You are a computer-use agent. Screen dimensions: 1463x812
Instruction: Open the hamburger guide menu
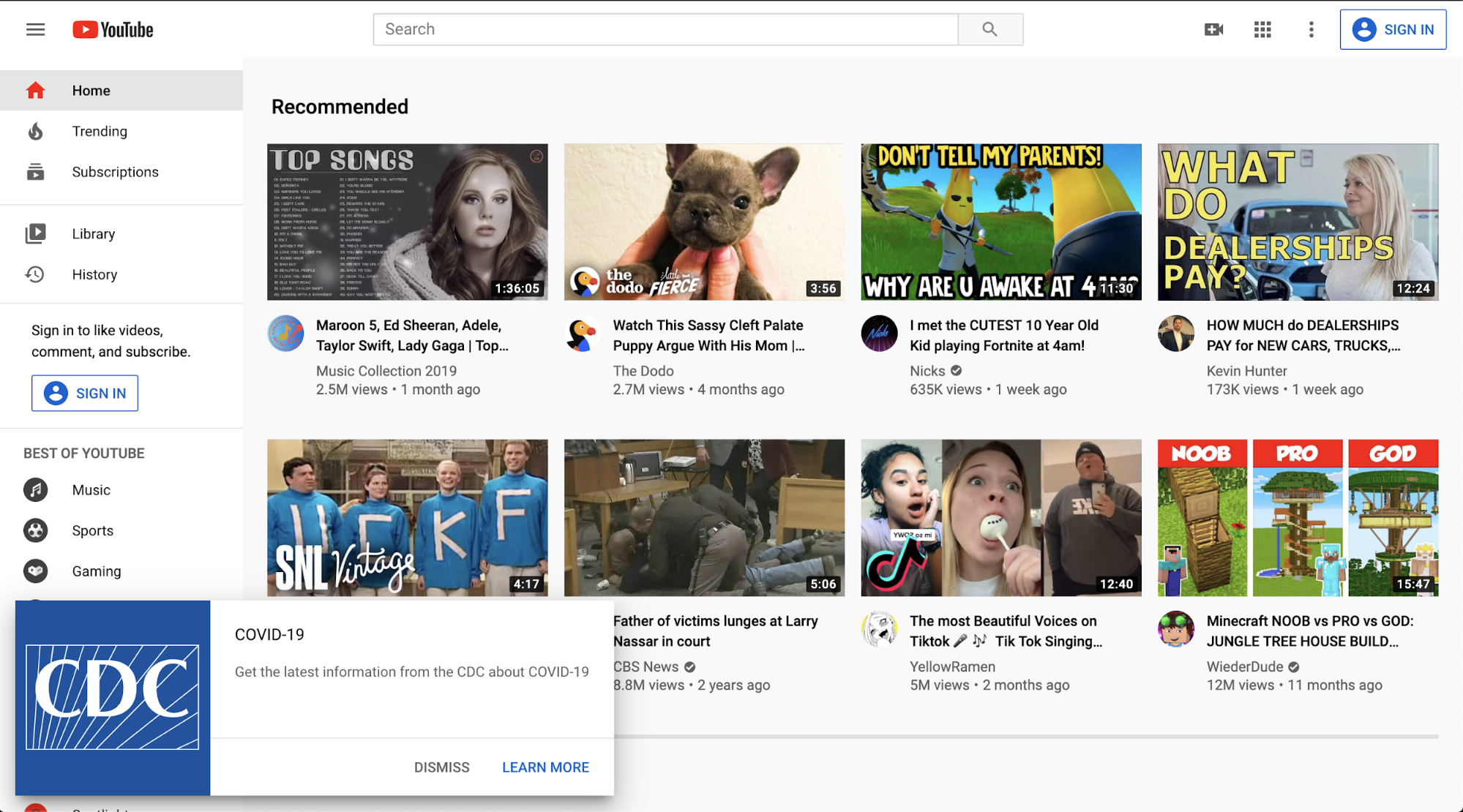[x=35, y=29]
